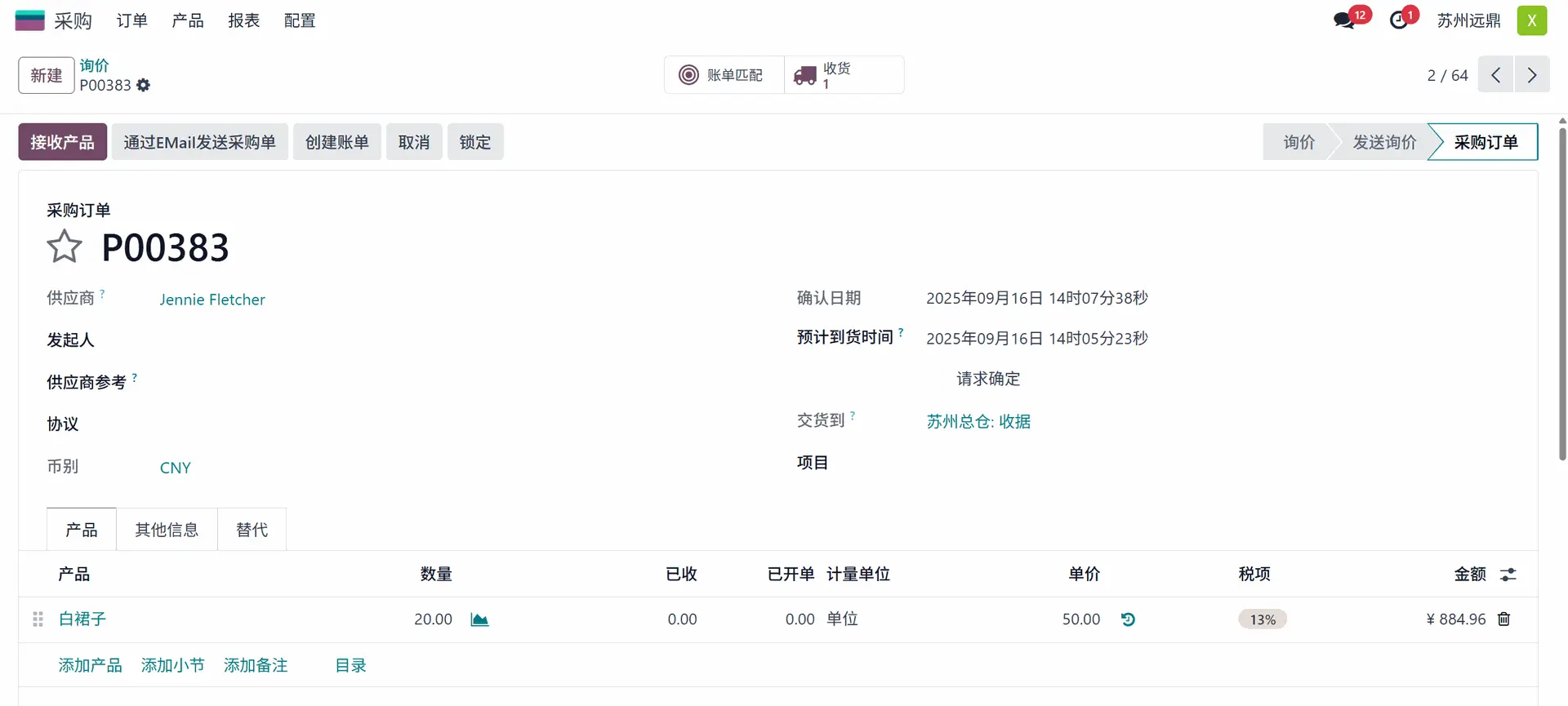Click the star favorite icon beside P00383
Image resolution: width=1568 pixels, height=706 pixels.
click(65, 246)
